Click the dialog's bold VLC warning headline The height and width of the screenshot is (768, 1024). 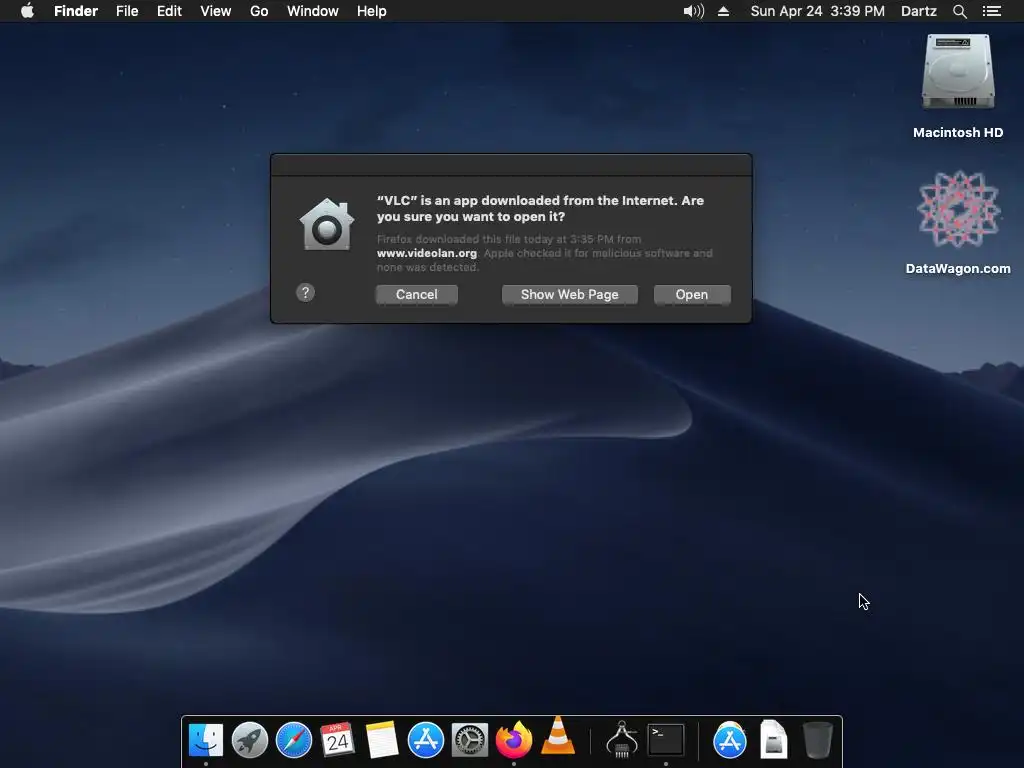coord(540,208)
